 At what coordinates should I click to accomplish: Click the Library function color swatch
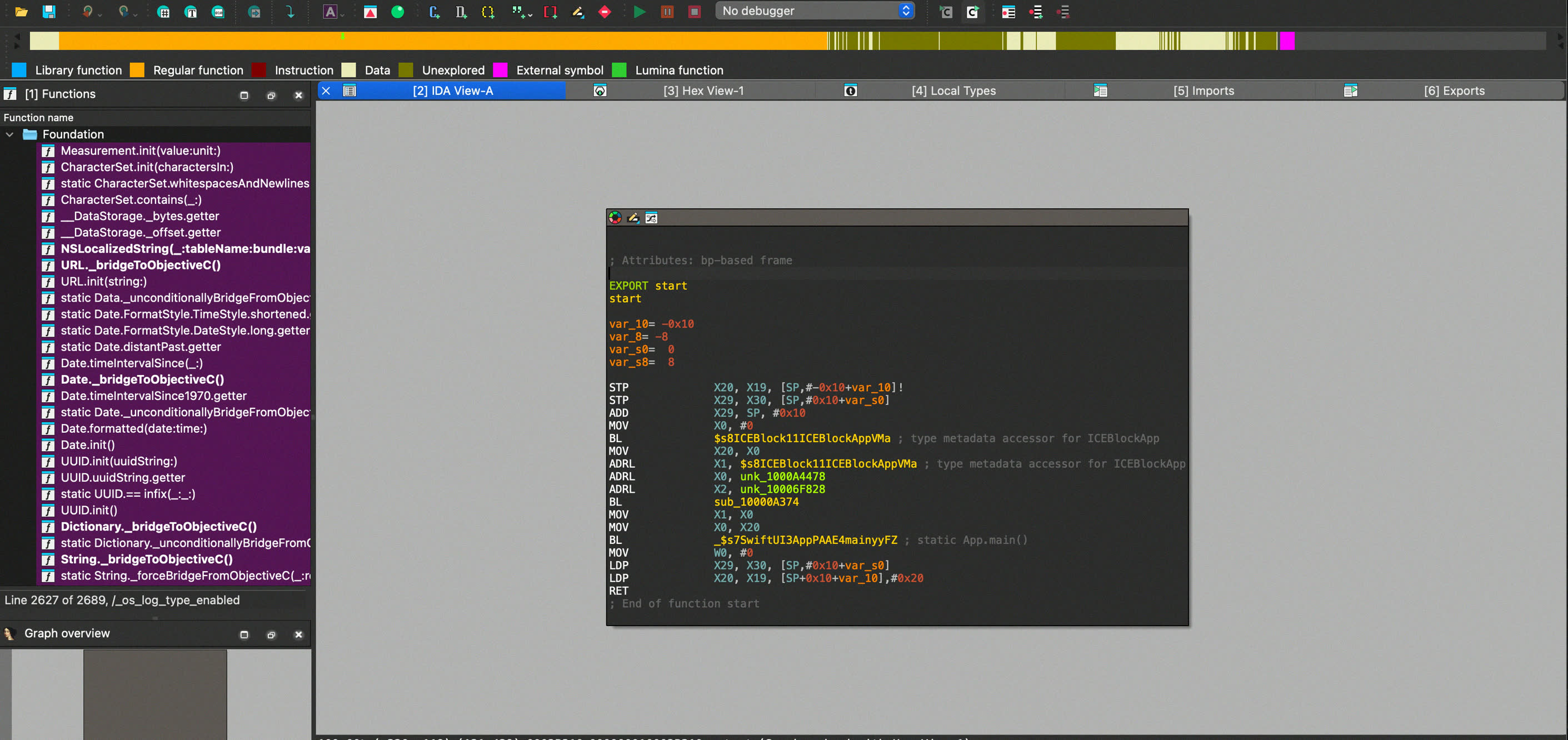[19, 70]
